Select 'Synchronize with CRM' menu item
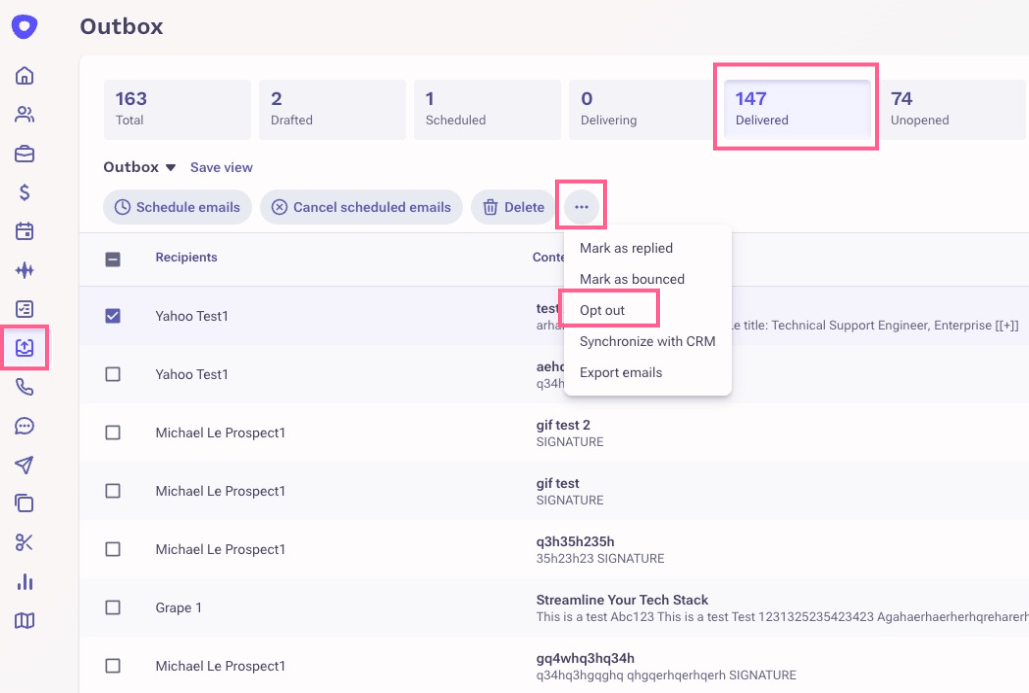 [x=647, y=341]
